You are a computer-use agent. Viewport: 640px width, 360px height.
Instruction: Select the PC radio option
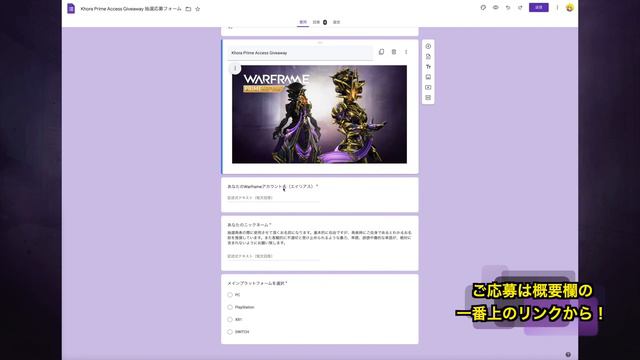click(x=230, y=295)
